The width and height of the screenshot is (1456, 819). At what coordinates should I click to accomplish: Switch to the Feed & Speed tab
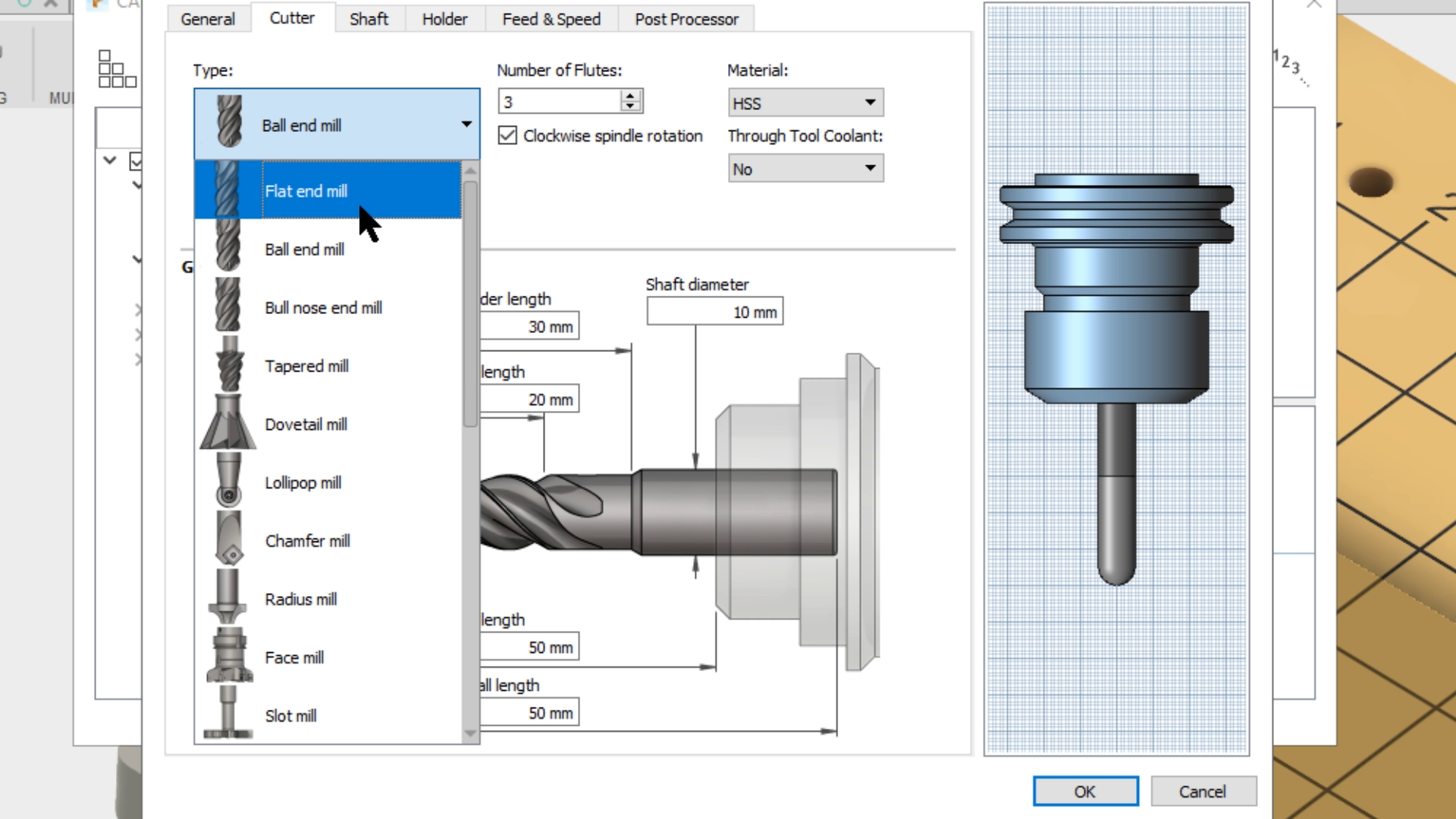point(551,18)
